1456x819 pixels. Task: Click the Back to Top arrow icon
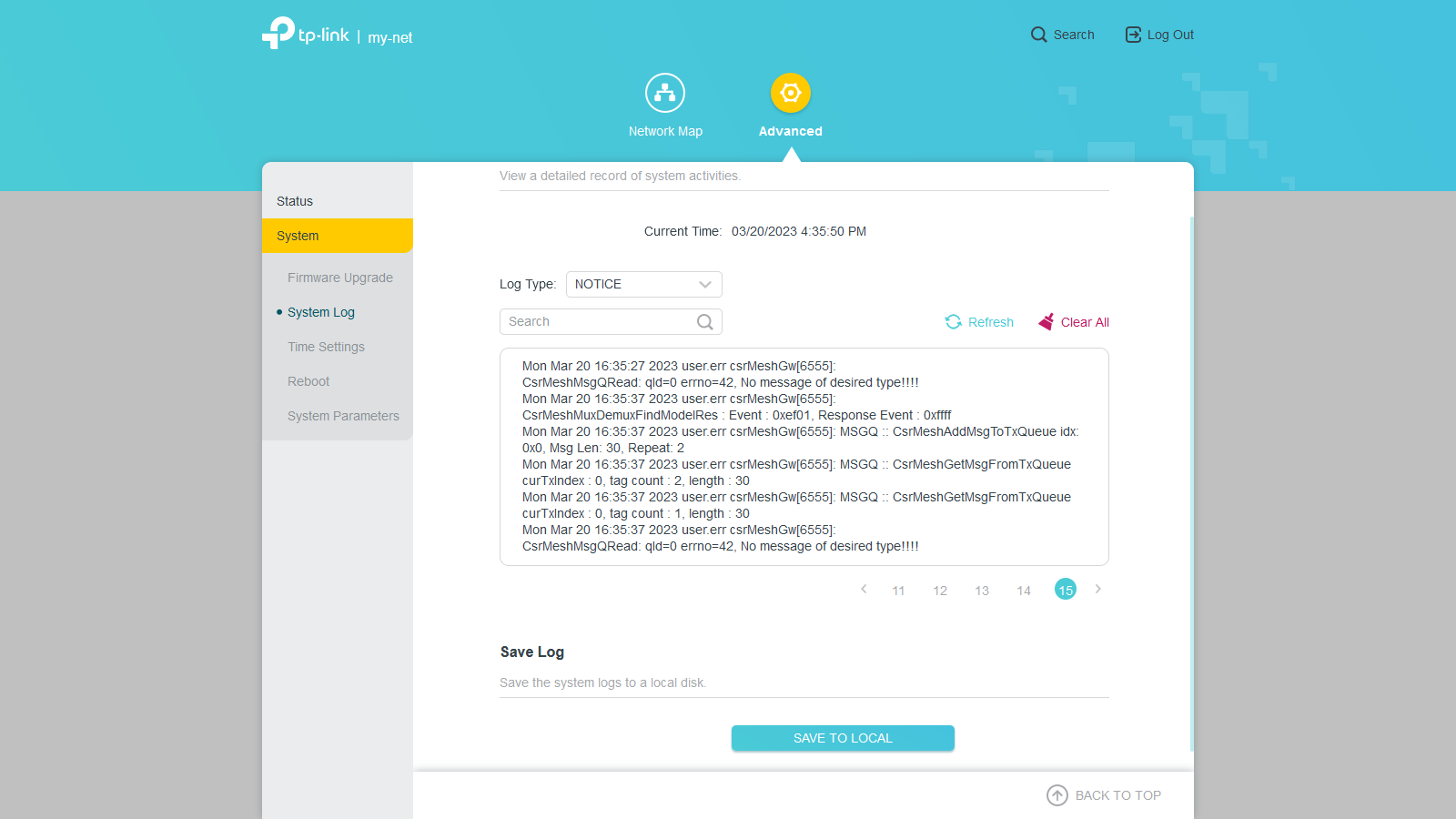[x=1057, y=795]
